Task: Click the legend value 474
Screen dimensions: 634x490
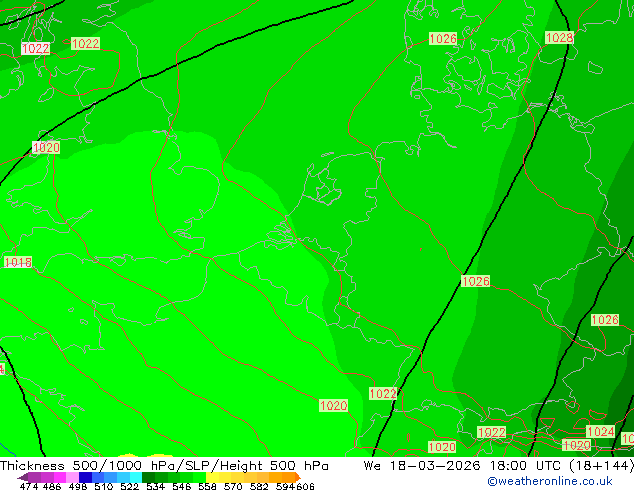Action: point(29,486)
